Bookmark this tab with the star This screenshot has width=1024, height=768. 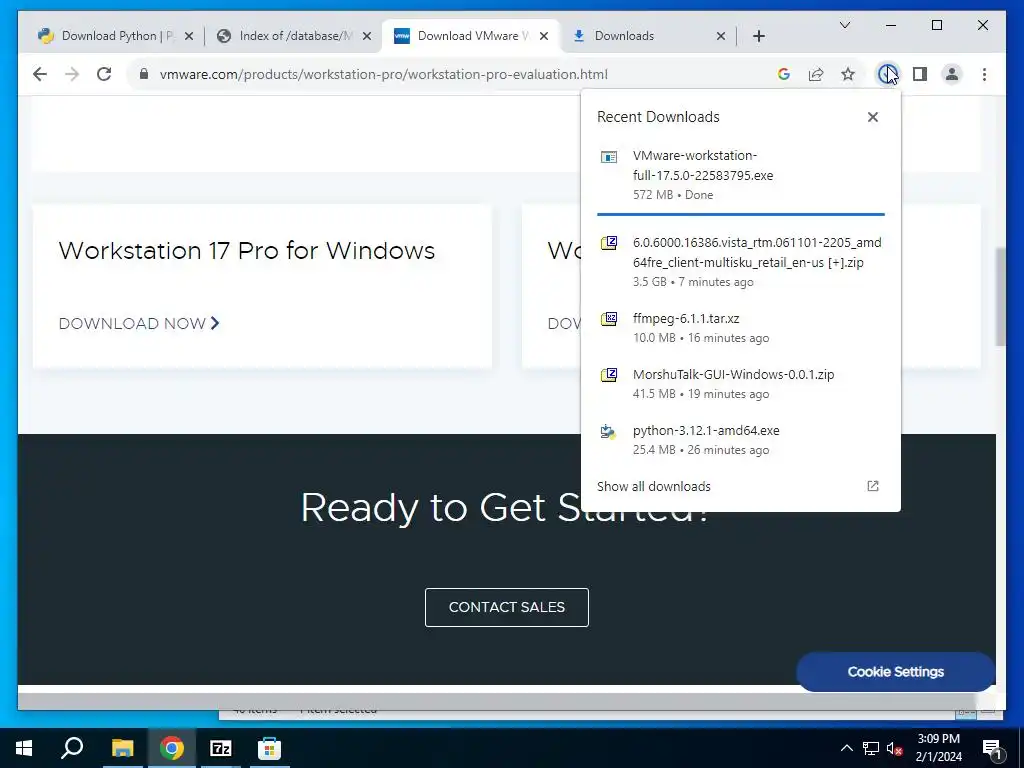coord(848,74)
